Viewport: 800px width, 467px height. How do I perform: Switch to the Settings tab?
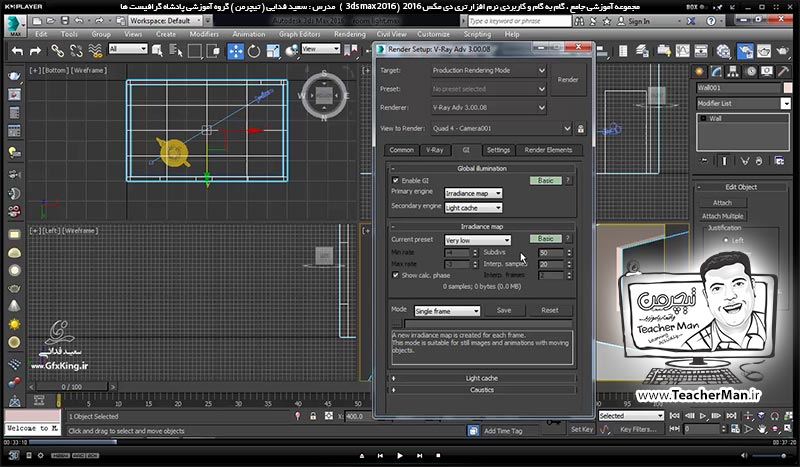pyautogui.click(x=498, y=150)
